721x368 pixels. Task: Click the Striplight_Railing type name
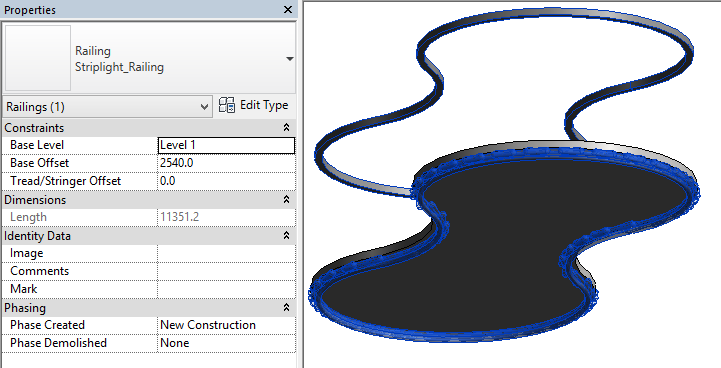point(120,67)
